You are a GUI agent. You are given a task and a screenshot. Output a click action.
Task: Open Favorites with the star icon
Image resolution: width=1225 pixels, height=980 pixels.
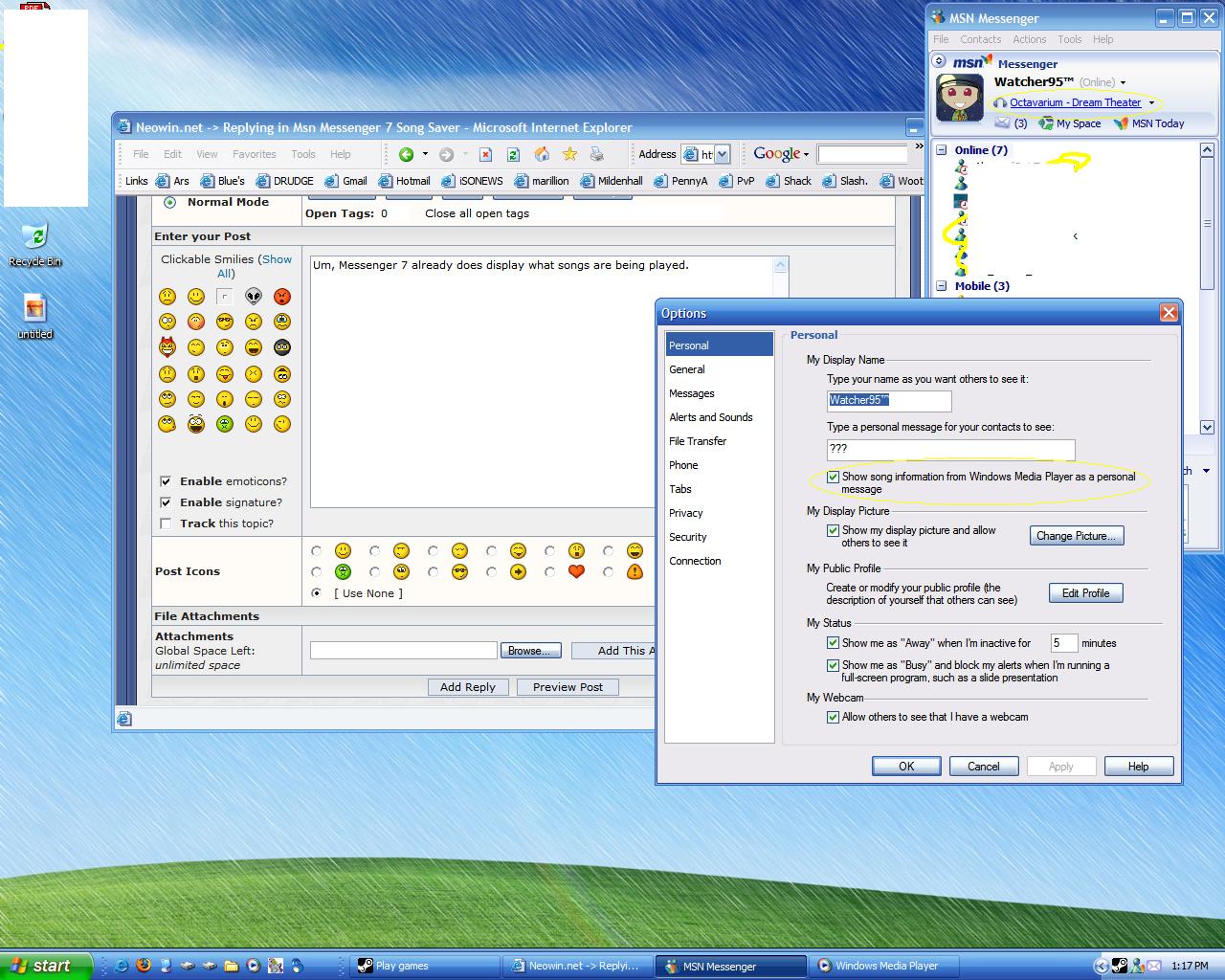coord(569,153)
